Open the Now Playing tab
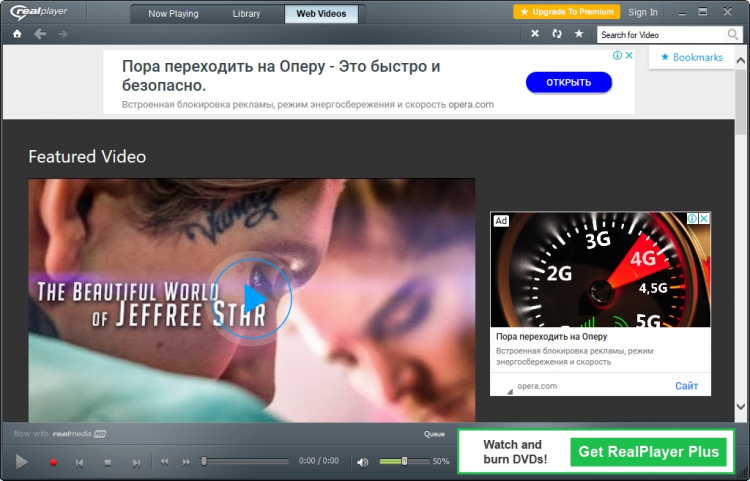The image size is (750, 481). (173, 13)
